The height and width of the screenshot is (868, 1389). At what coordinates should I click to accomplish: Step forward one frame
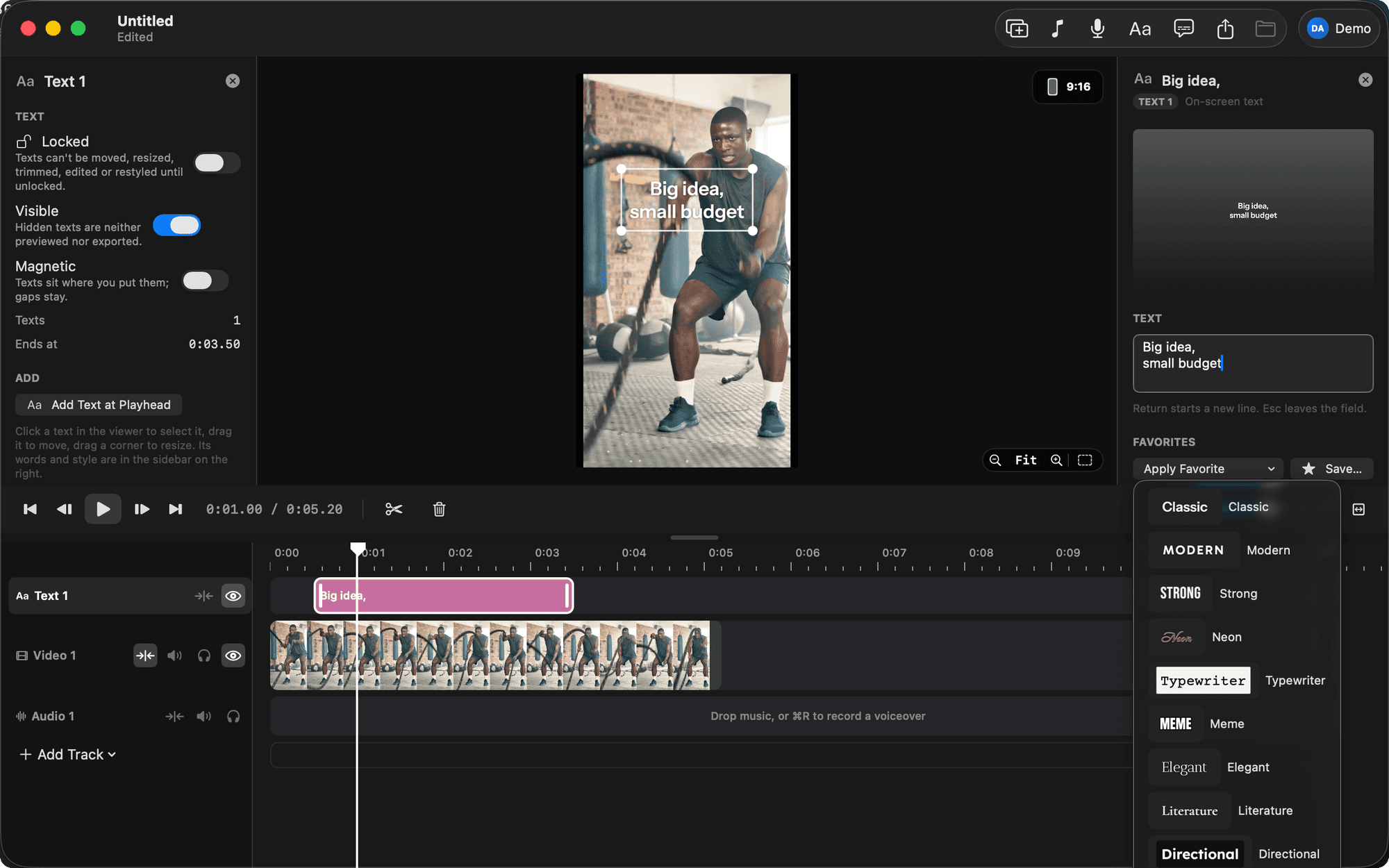(x=142, y=509)
